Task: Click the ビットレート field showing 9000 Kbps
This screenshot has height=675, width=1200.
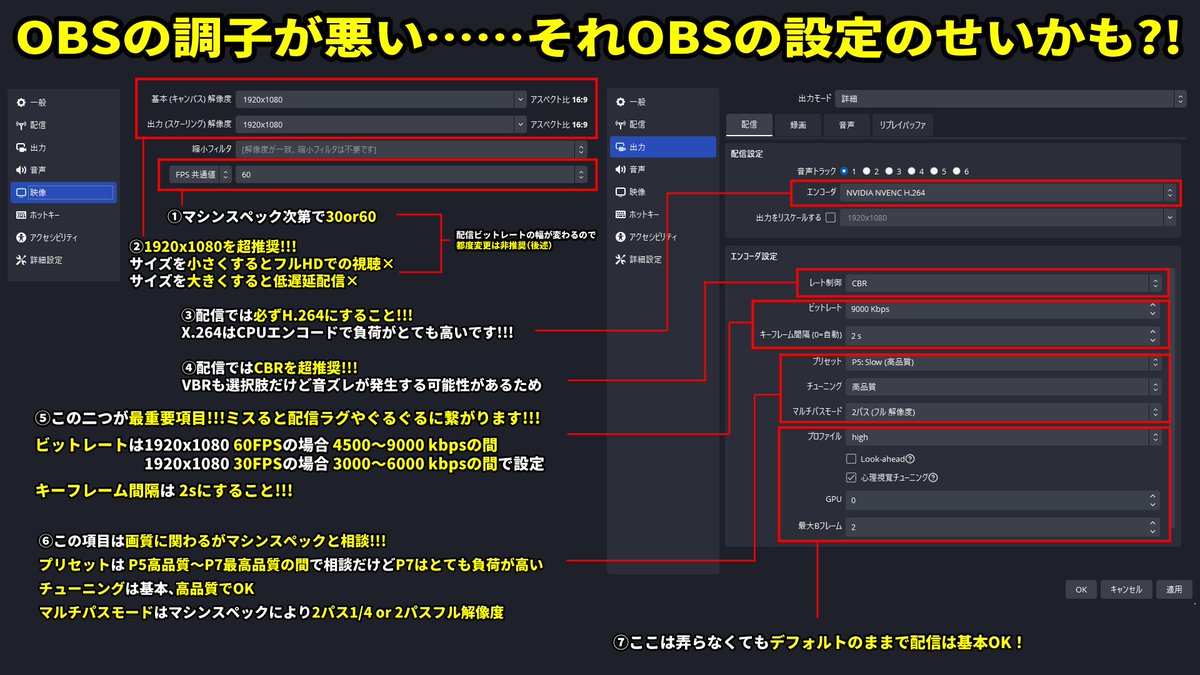Action: click(x=1002, y=309)
